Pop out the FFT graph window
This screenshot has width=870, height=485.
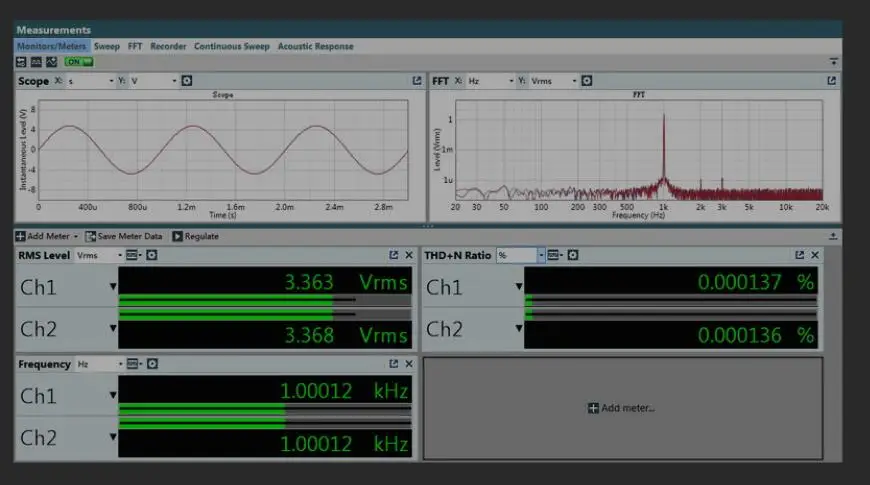point(831,81)
